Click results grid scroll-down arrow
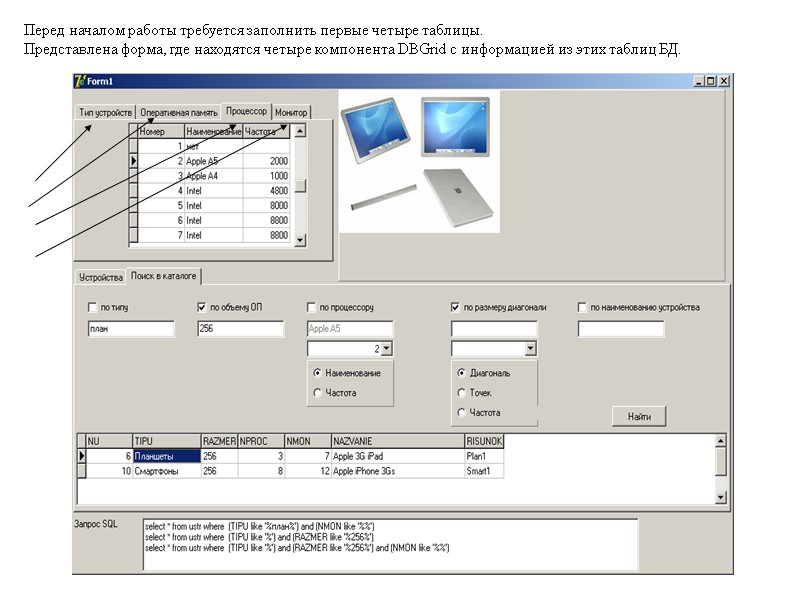 click(720, 497)
